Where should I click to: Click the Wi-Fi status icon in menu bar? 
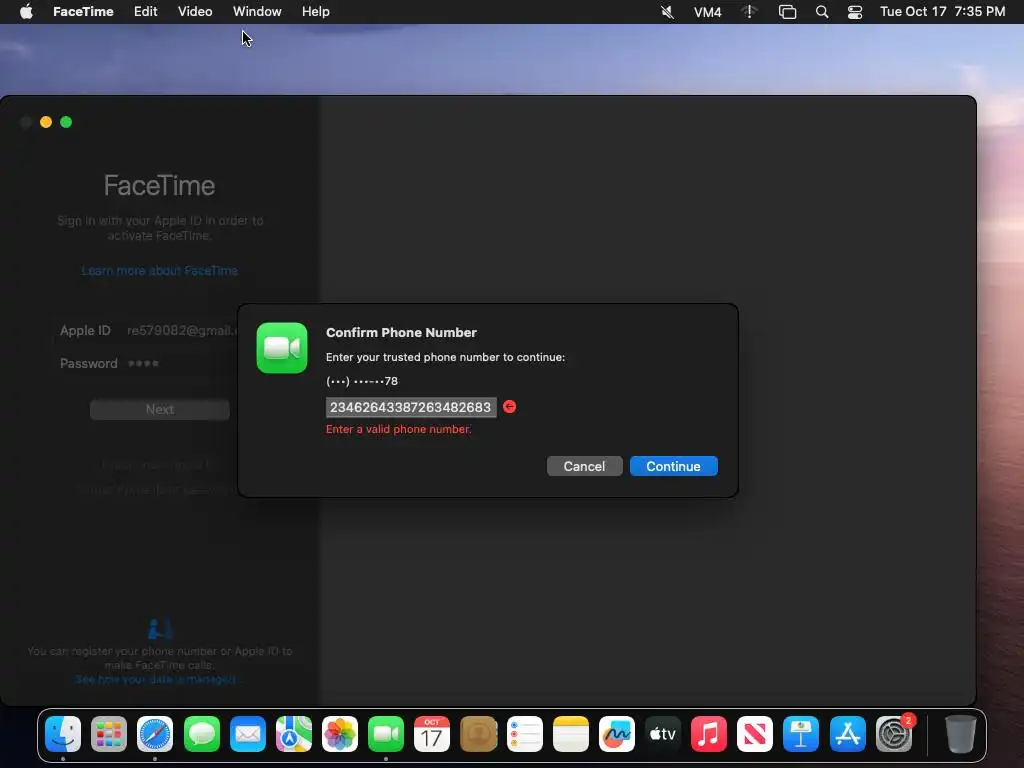(x=749, y=12)
